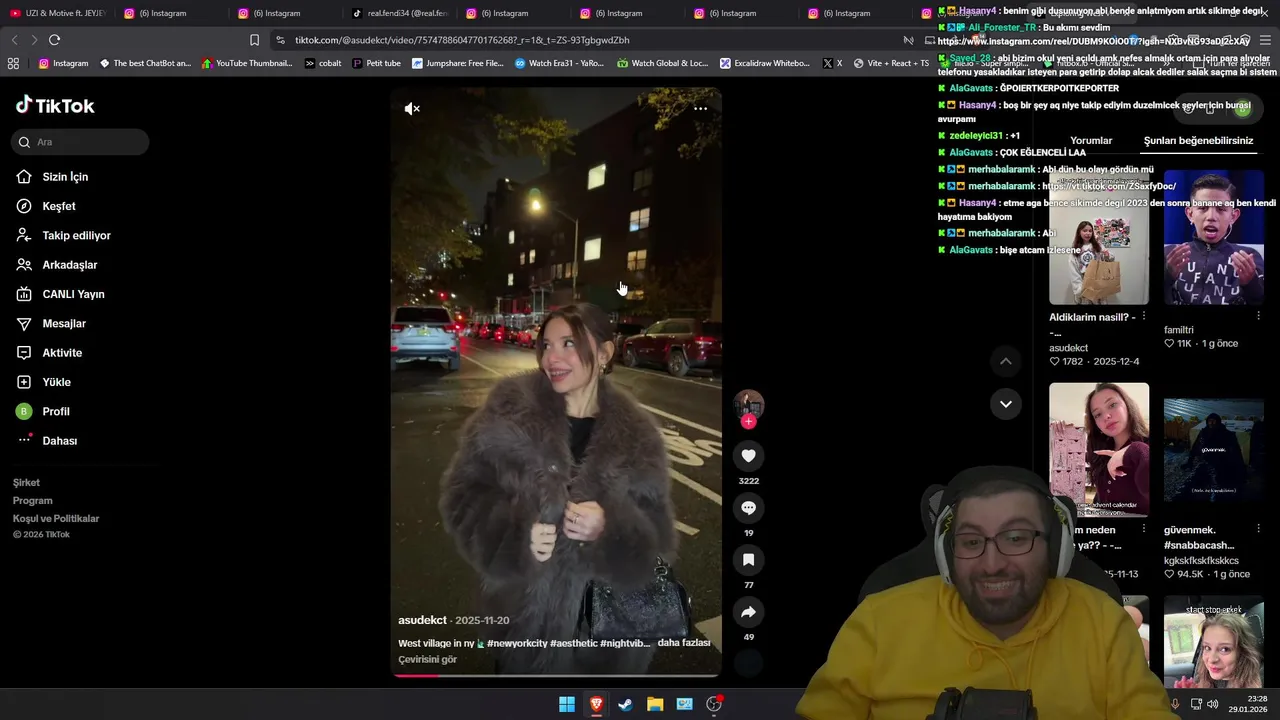Image resolution: width=1280 pixels, height=720 pixels.
Task: Open güvenmek. #snabbacash video thumbnail
Action: click(1213, 450)
